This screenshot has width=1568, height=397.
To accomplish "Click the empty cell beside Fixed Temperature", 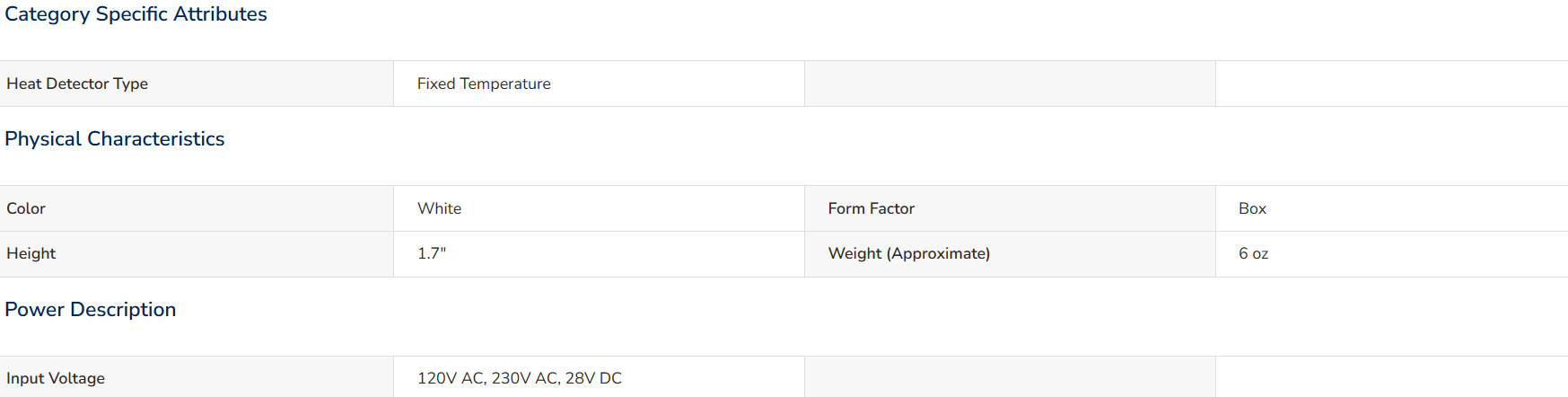I will coord(1010,84).
